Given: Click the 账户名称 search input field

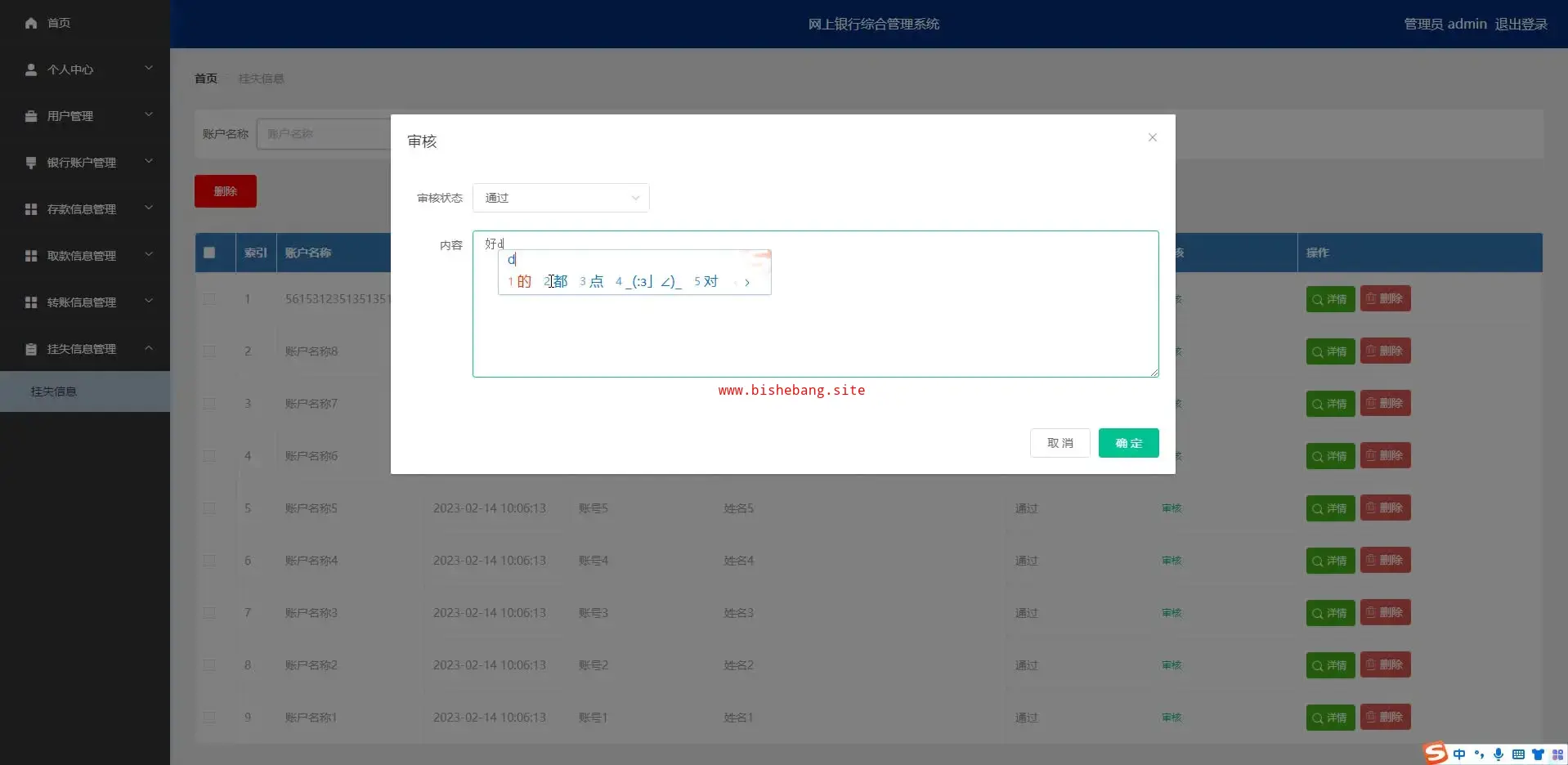Looking at the screenshot, I should click(324, 134).
